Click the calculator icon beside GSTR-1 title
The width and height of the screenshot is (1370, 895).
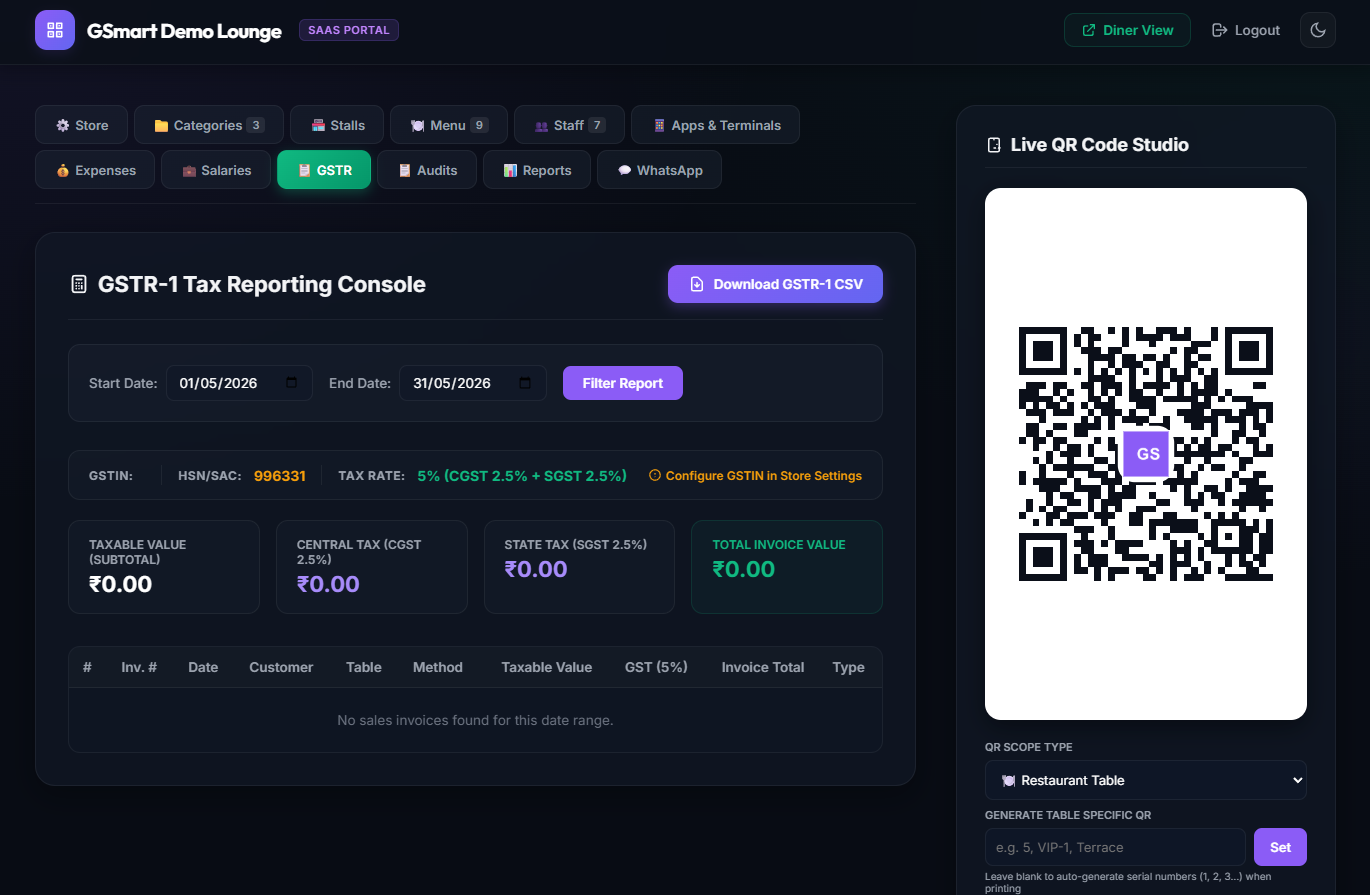79,285
